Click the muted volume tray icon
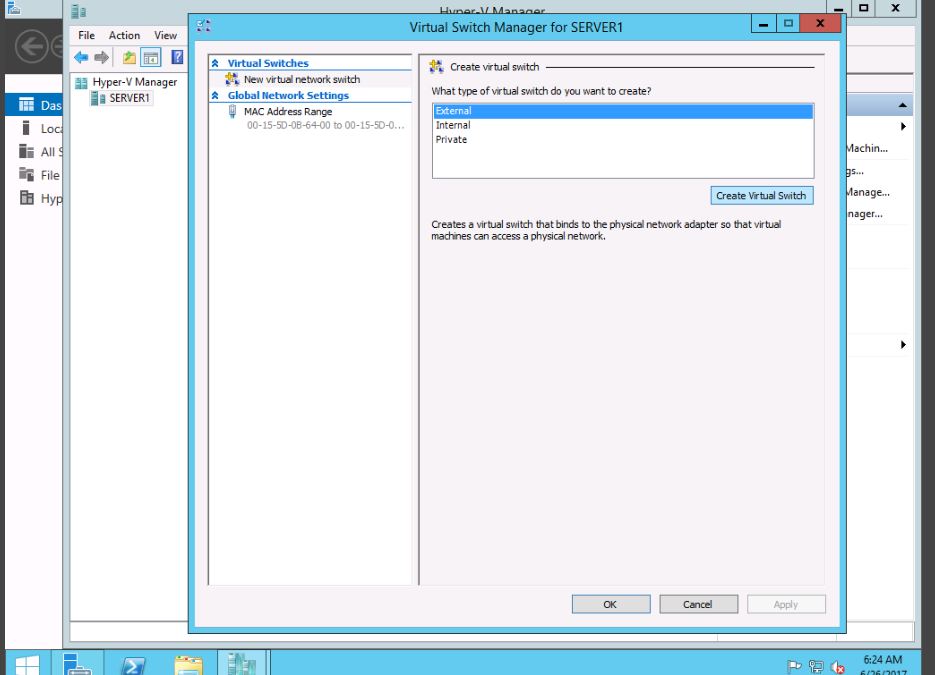 (x=837, y=667)
